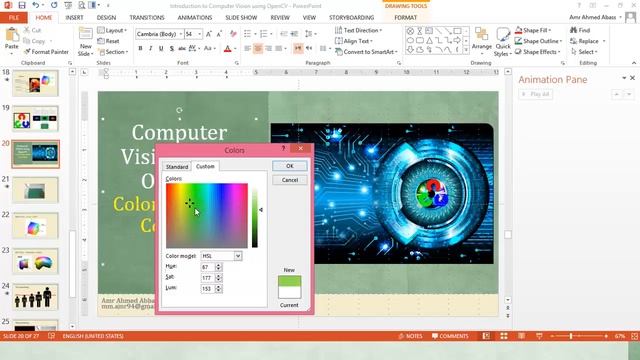Open Quick Styles gallery
This screenshot has height=360, width=640.
(502, 42)
